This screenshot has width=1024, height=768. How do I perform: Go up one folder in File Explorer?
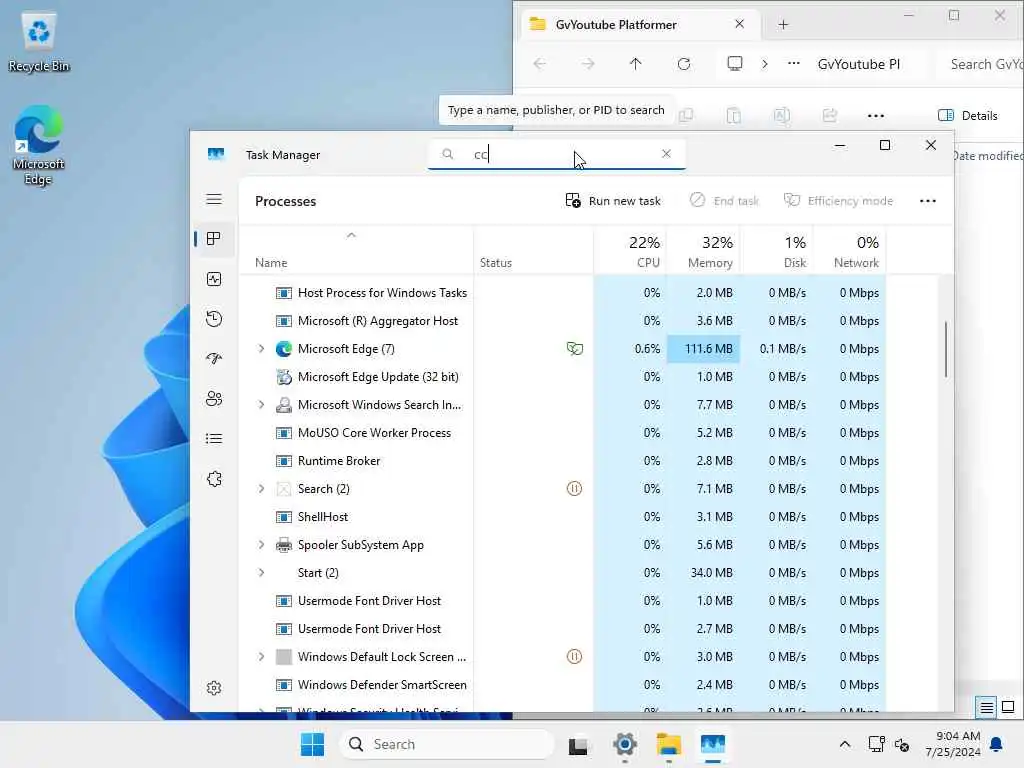[x=635, y=64]
